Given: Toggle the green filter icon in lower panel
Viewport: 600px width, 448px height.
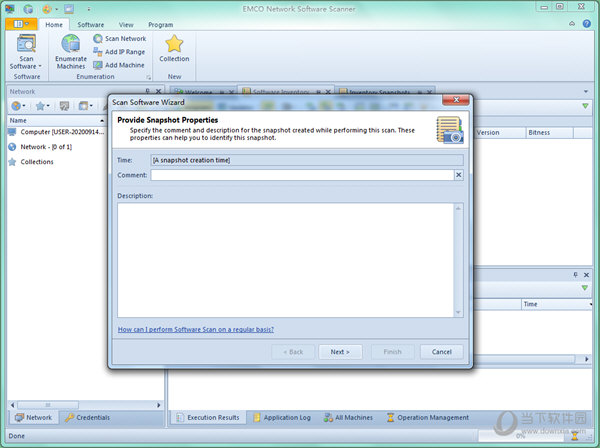Looking at the screenshot, I should pos(585,288).
